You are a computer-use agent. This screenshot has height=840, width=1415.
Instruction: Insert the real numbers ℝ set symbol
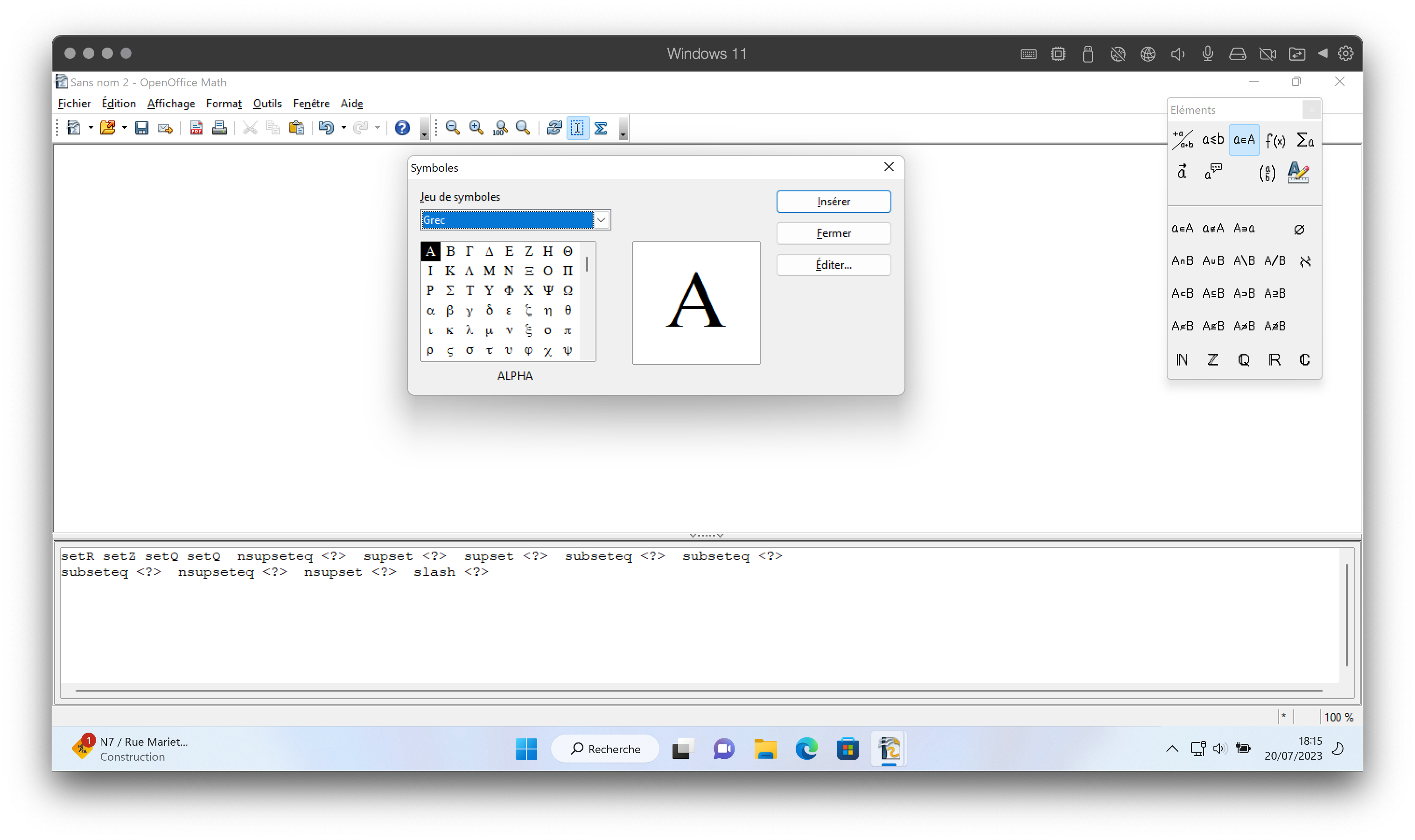(x=1274, y=360)
